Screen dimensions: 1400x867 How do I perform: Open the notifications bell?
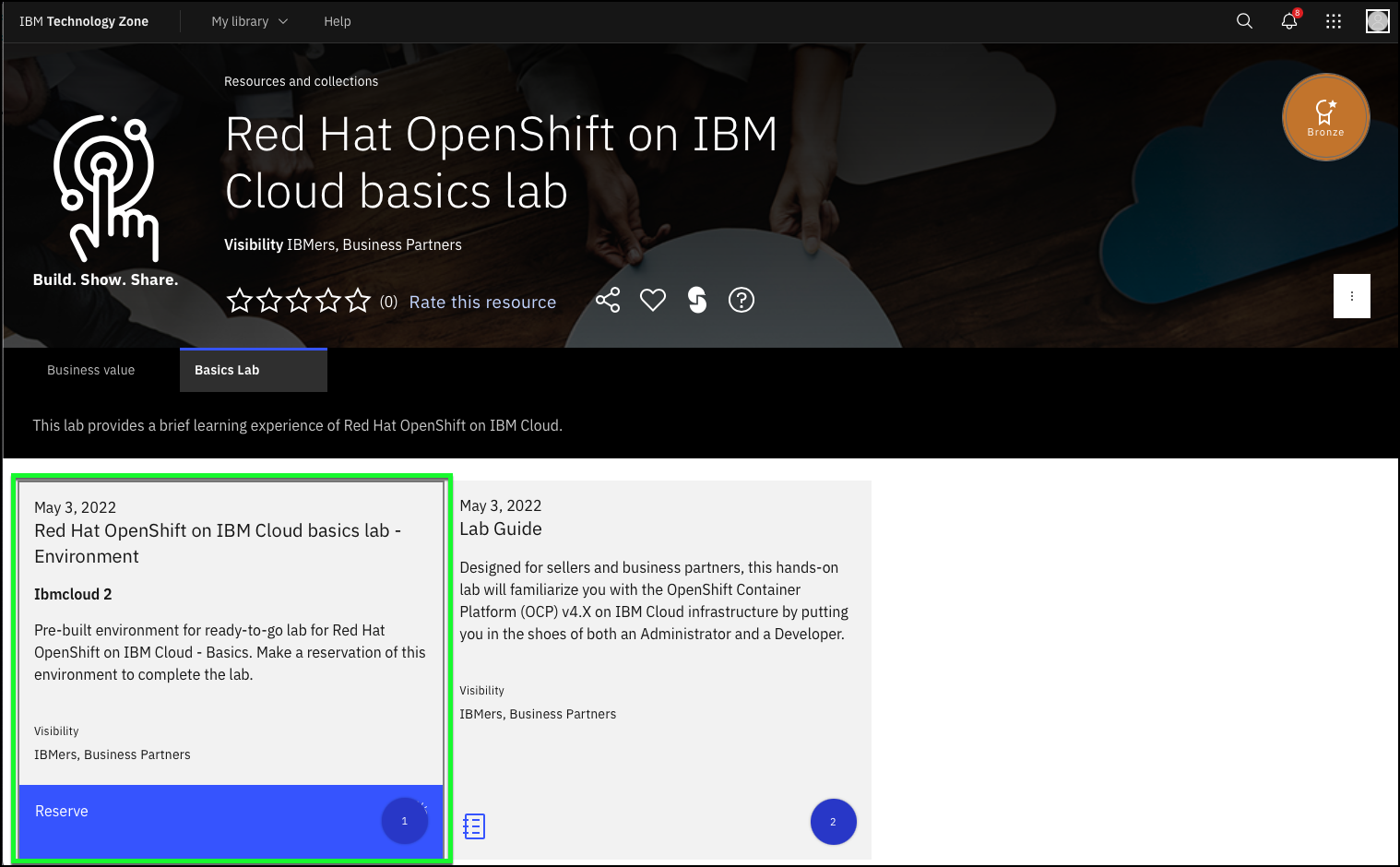pos(1288,21)
